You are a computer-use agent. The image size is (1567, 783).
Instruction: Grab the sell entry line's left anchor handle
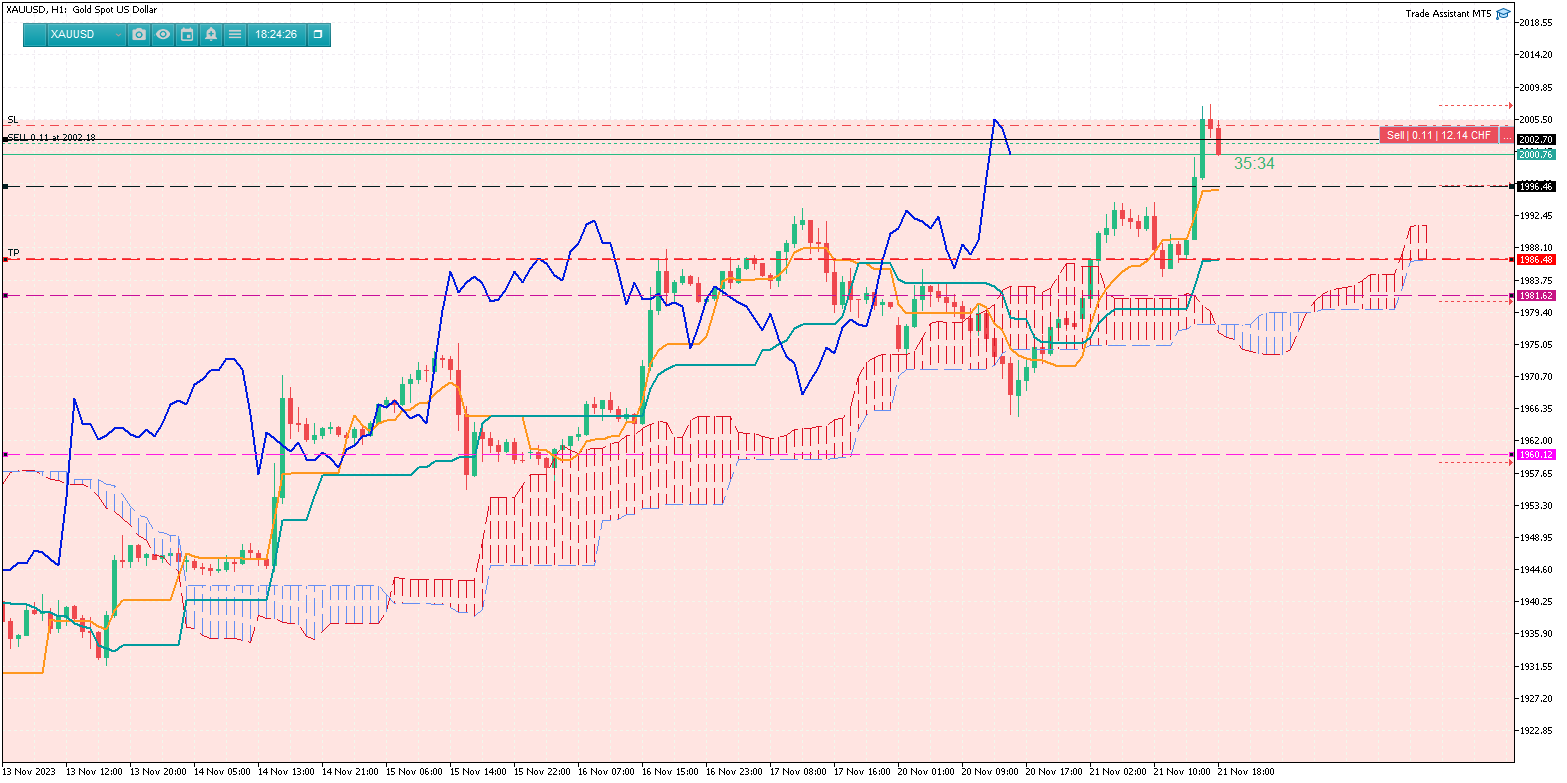pos(5,139)
